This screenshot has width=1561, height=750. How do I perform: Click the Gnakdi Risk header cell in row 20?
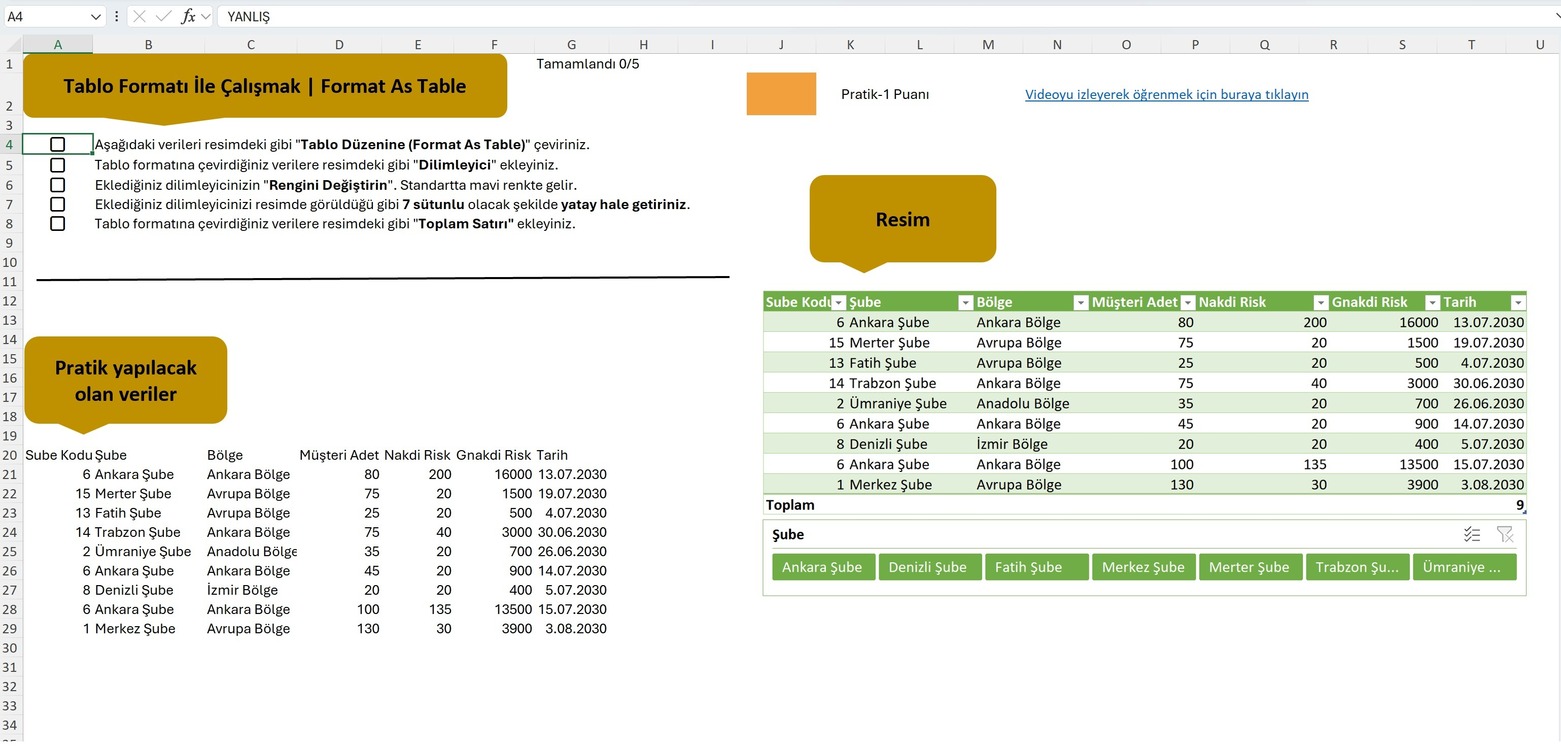pyautogui.click(x=494, y=455)
